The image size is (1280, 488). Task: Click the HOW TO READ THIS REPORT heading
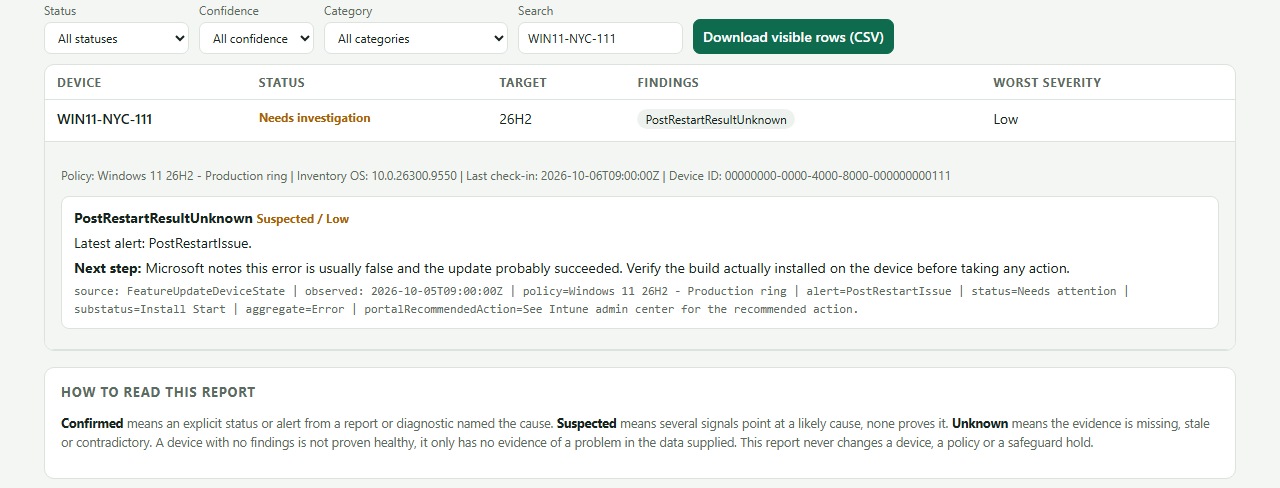(x=158, y=392)
